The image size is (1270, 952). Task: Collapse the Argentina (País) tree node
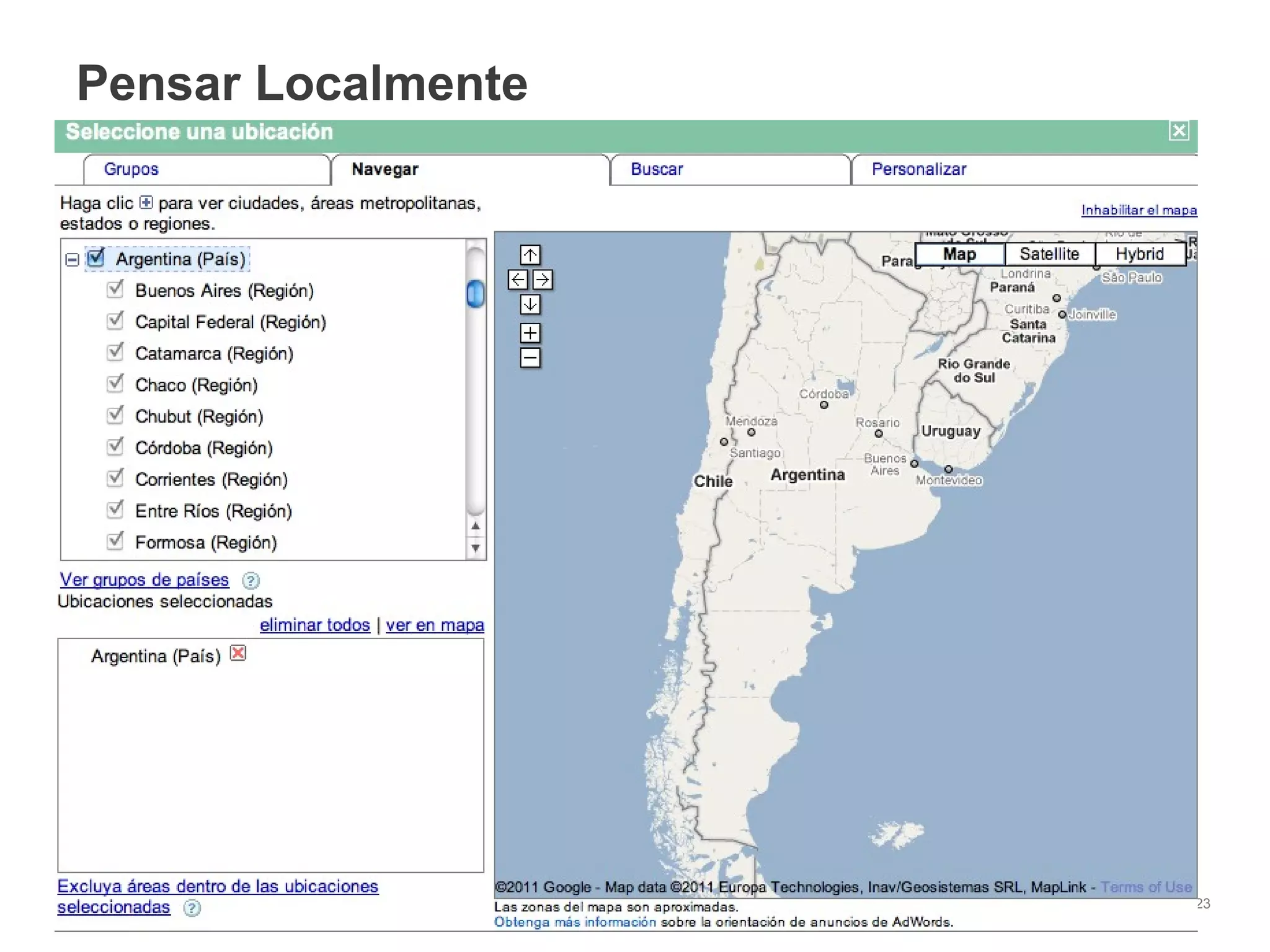(72, 260)
